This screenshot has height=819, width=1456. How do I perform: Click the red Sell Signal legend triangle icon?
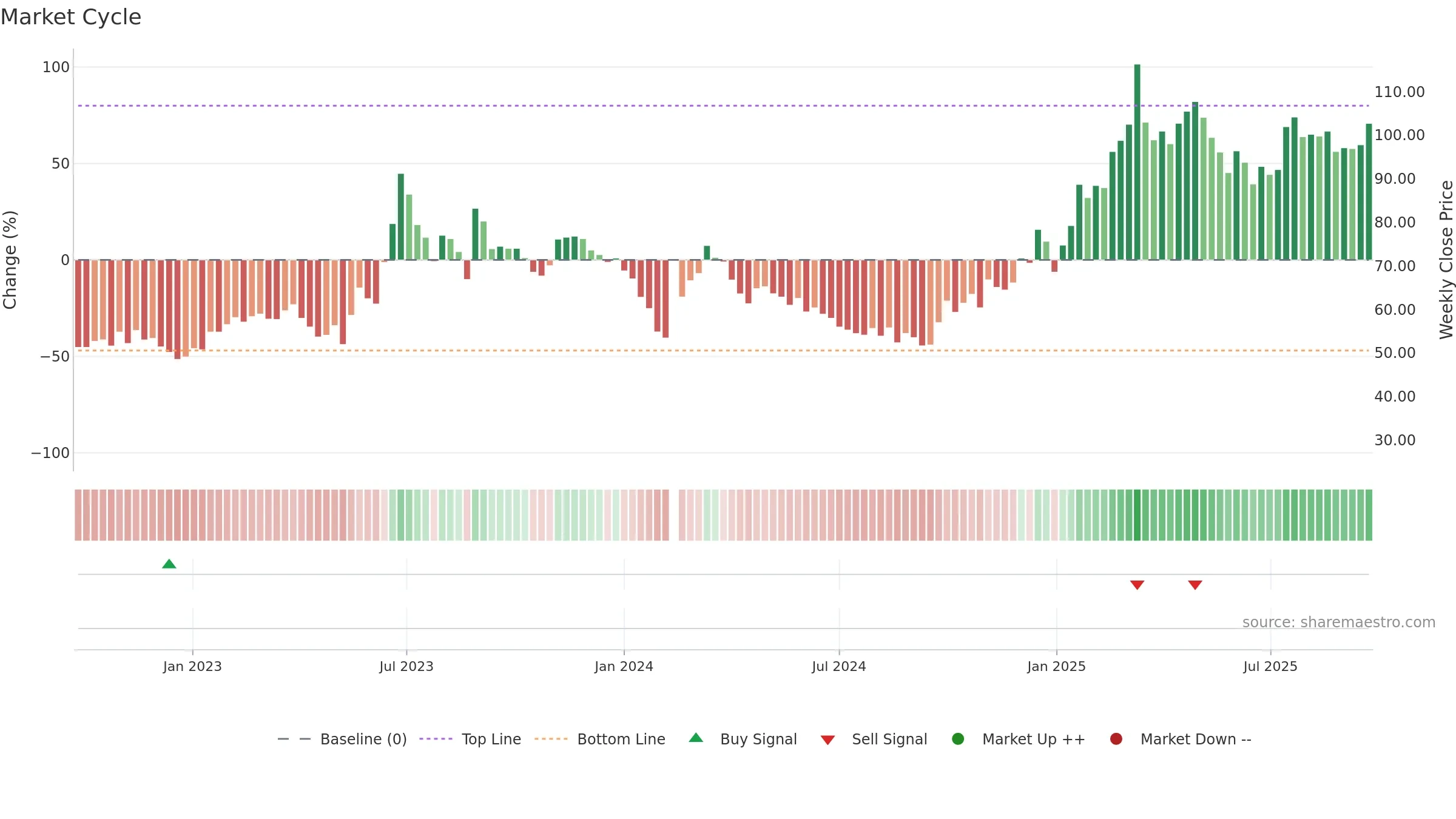pos(828,740)
